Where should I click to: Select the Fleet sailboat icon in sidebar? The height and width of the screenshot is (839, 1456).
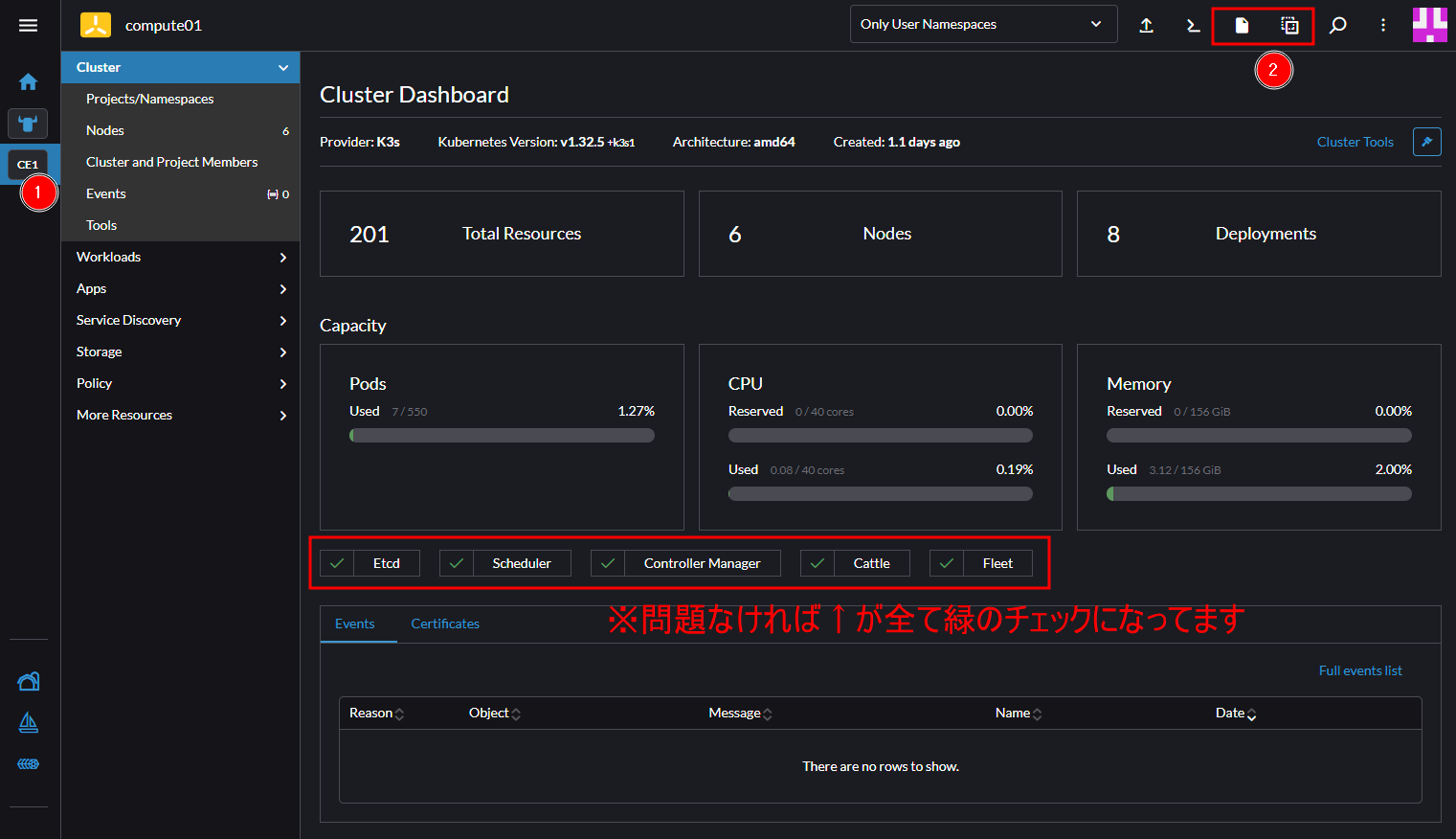pyautogui.click(x=28, y=722)
